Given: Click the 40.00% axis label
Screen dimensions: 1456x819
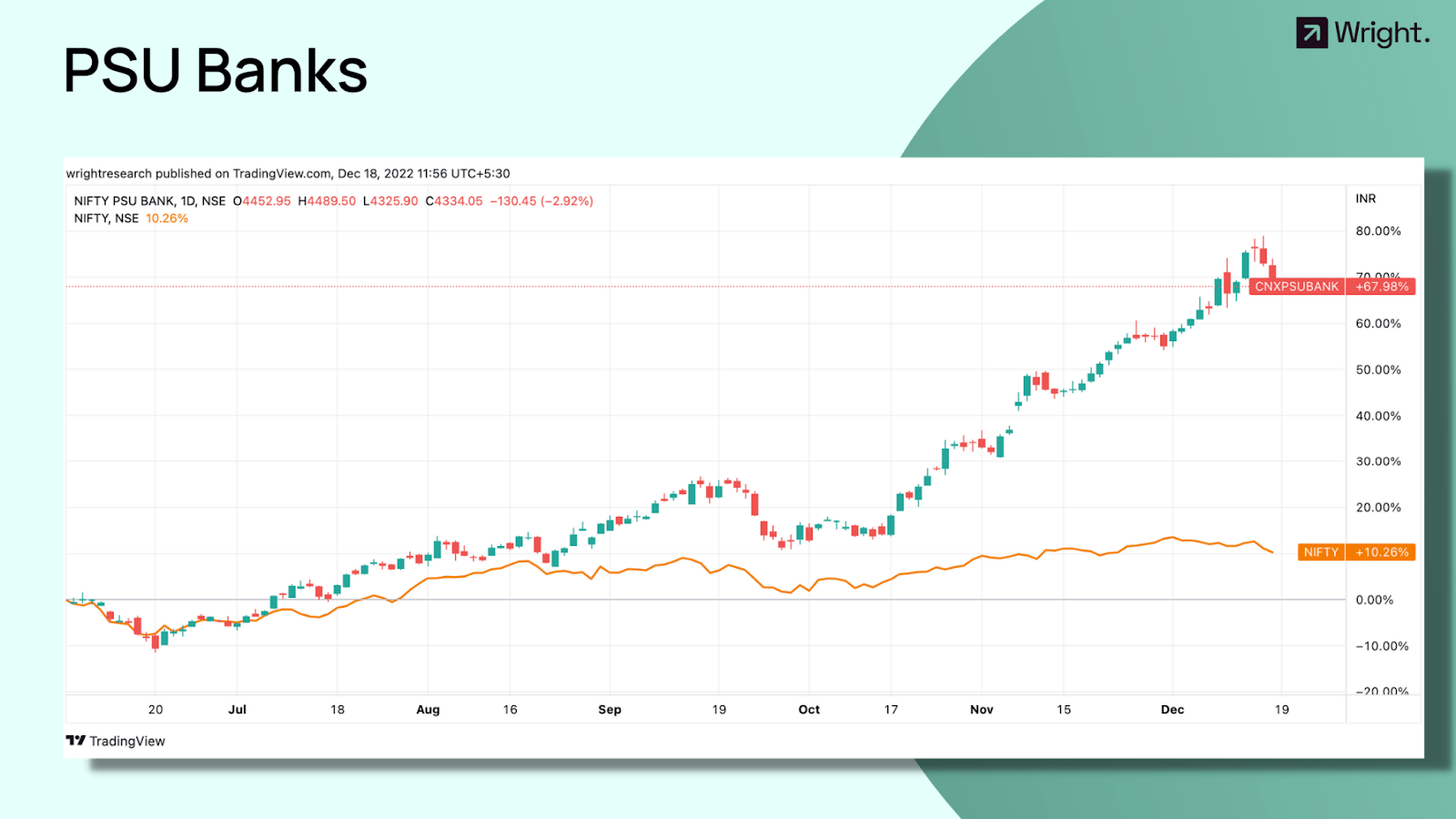Looking at the screenshot, I should [1379, 416].
